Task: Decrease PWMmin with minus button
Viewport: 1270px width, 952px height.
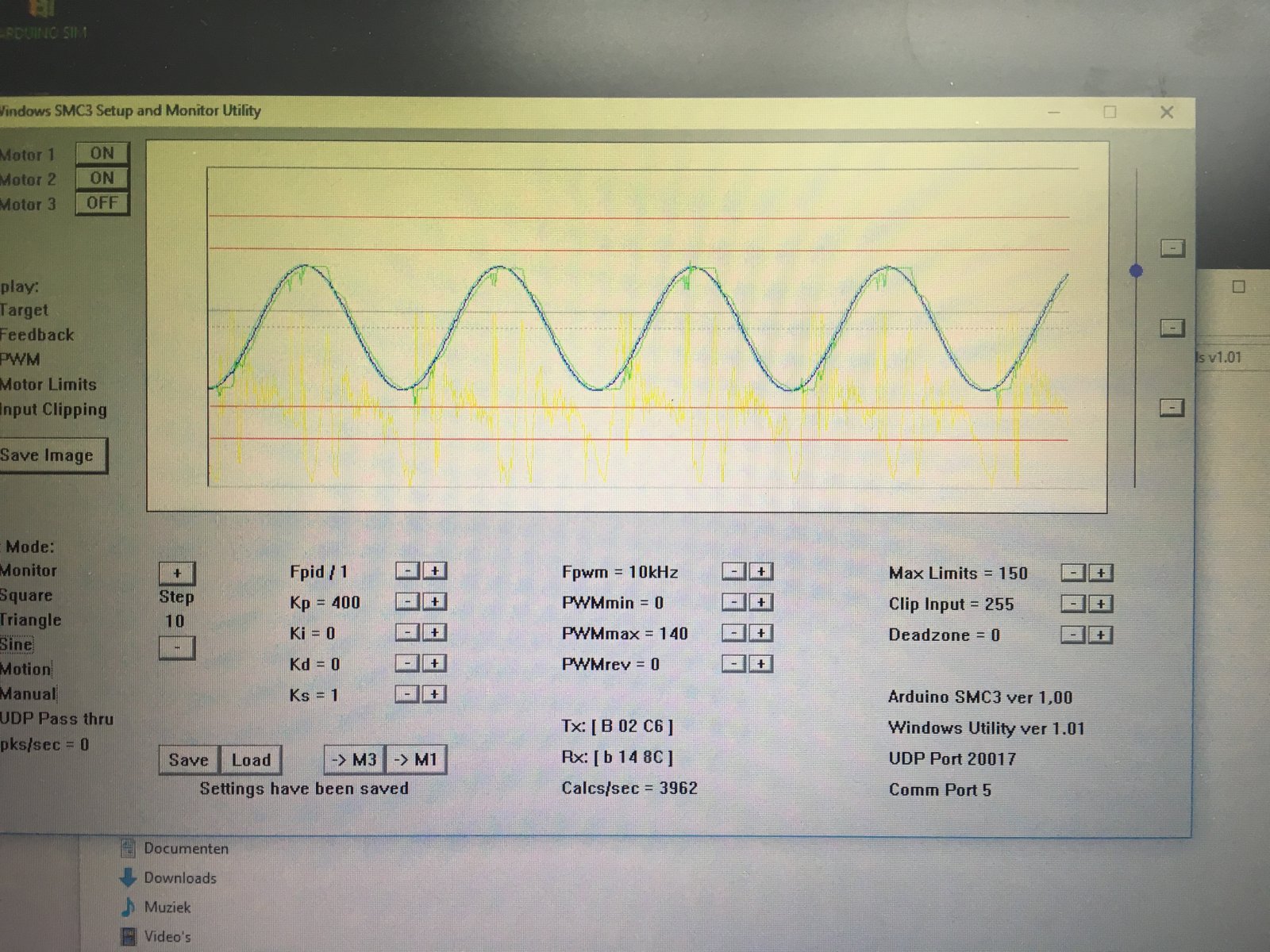Action: tap(734, 602)
